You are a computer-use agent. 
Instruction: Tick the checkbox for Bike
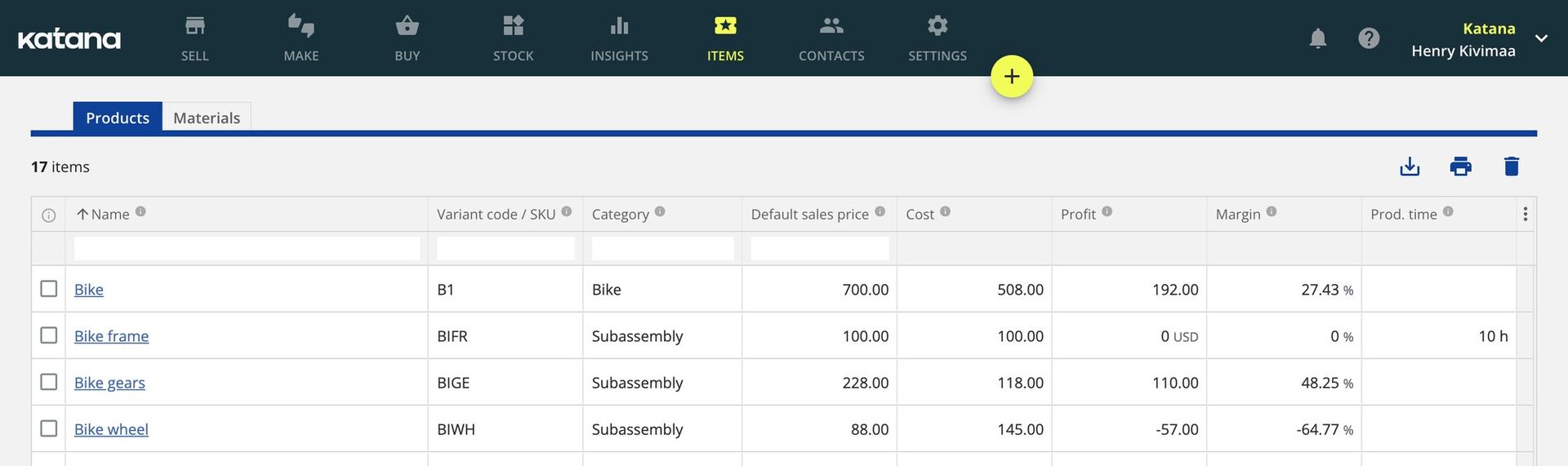click(49, 289)
